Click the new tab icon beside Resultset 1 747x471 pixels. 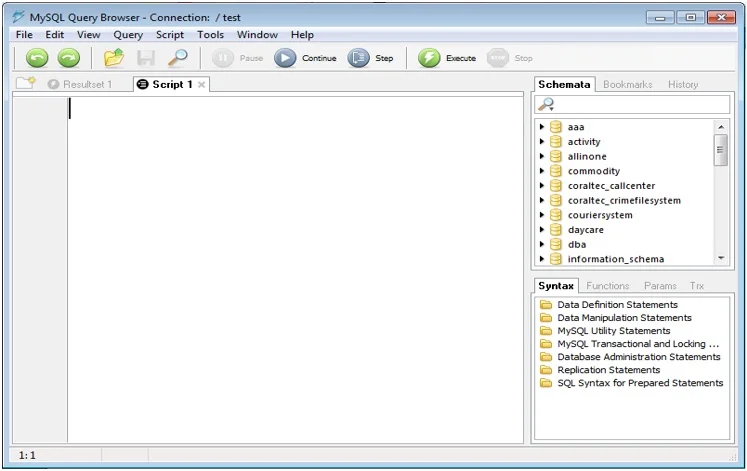(x=25, y=83)
